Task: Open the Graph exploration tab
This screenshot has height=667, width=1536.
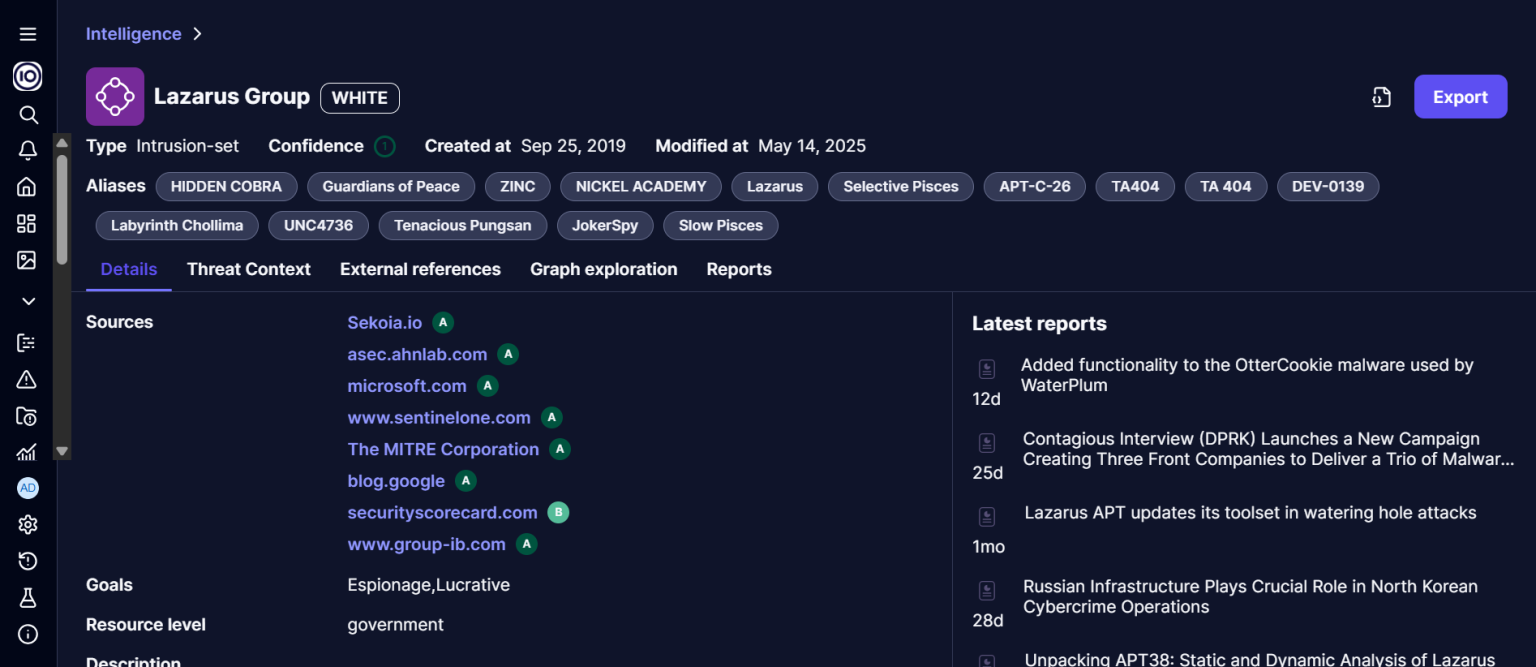Action: click(603, 269)
